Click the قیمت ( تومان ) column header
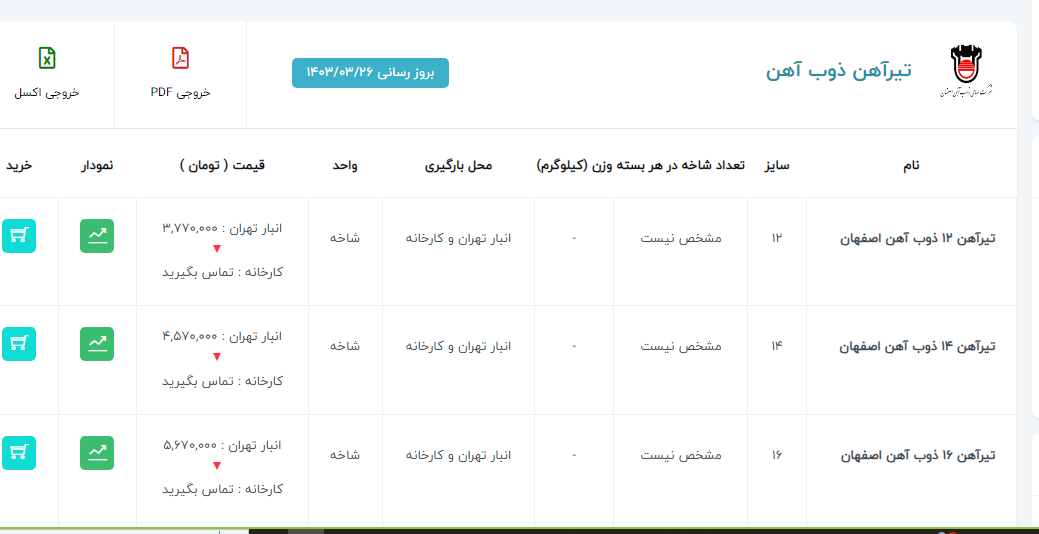Screen dimensions: 1039x534 click(x=222, y=165)
